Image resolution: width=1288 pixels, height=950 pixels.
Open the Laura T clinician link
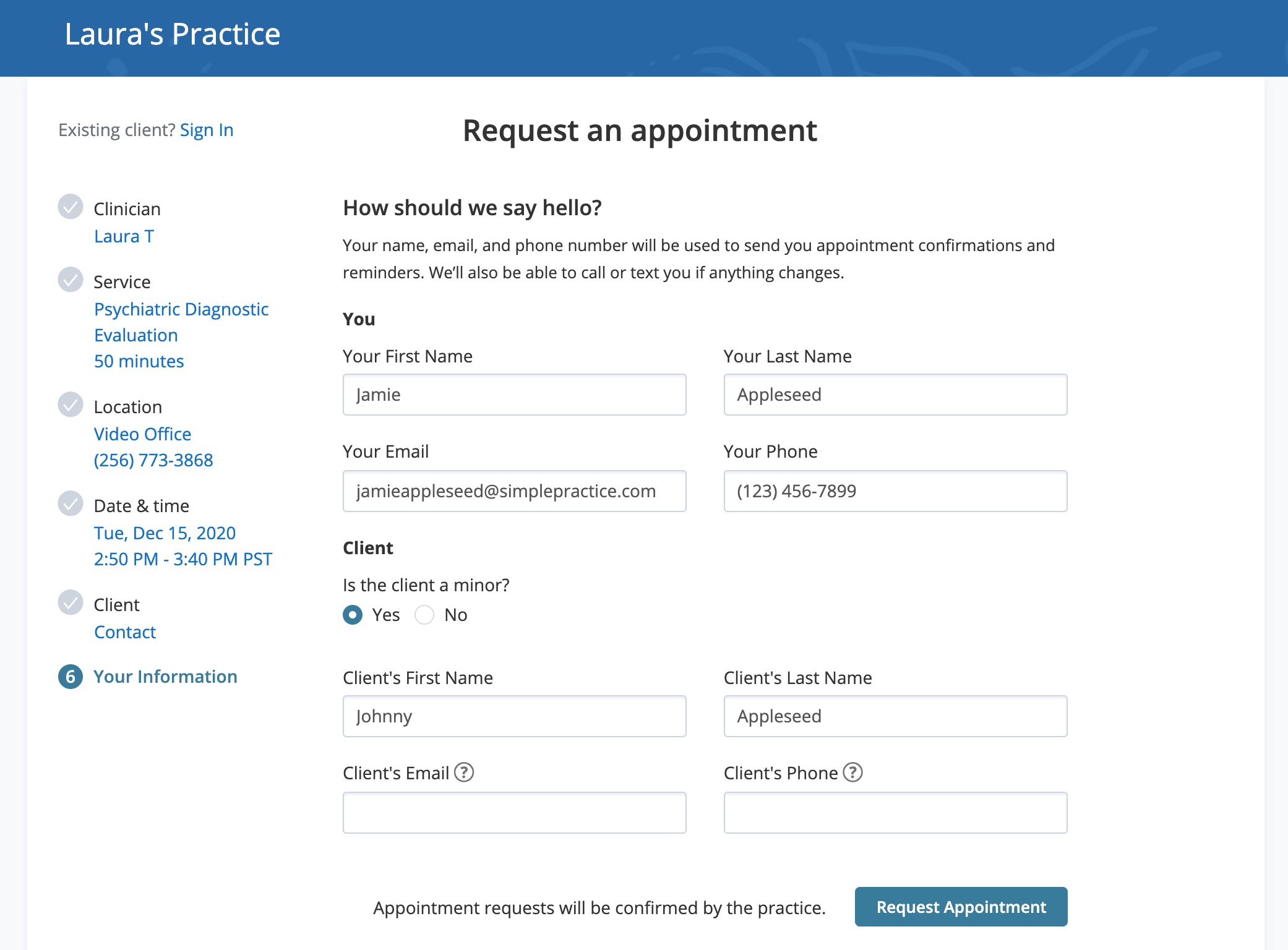pos(124,236)
